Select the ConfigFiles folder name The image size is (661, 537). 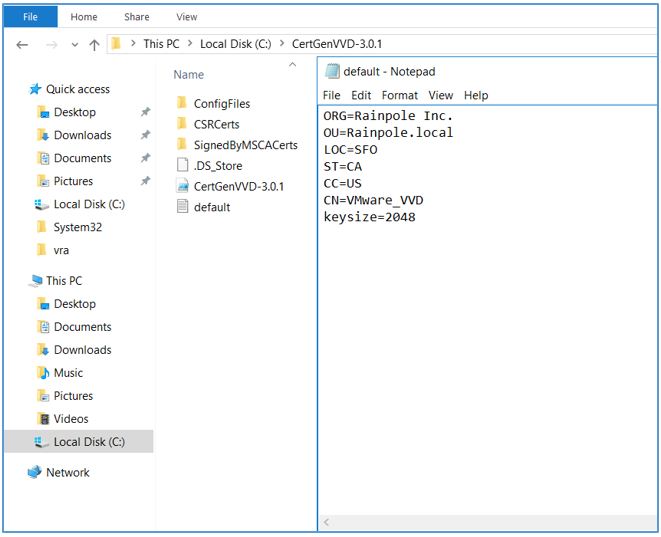click(x=222, y=104)
